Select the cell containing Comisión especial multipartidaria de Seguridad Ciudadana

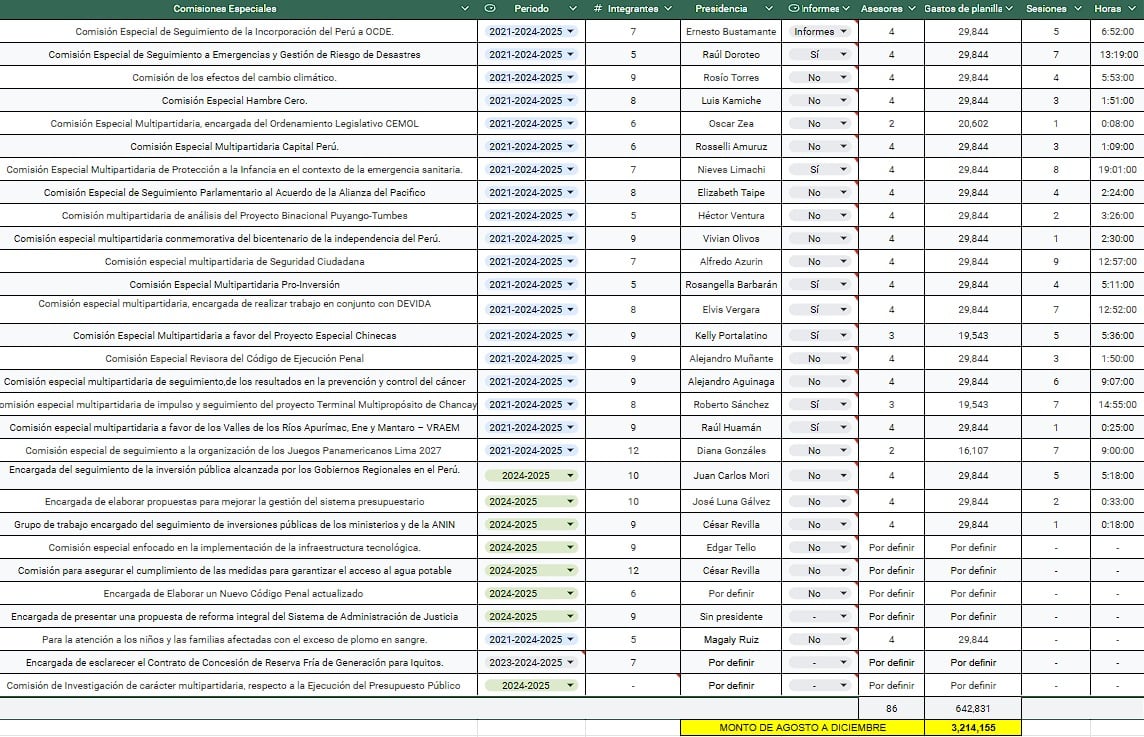tap(235, 262)
